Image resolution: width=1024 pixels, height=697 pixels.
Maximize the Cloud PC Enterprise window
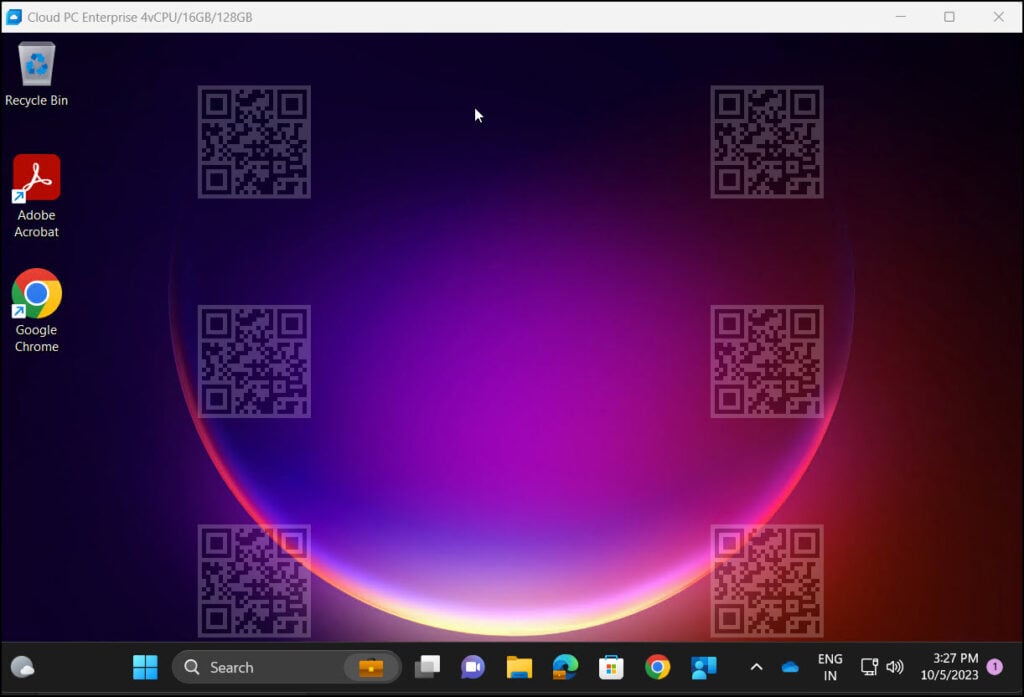coord(950,16)
